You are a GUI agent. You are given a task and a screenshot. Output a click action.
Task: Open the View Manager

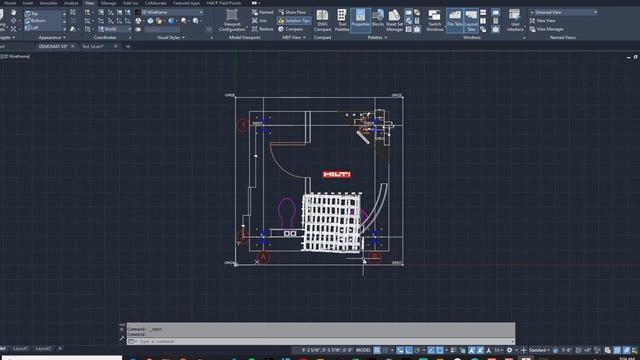click(547, 29)
